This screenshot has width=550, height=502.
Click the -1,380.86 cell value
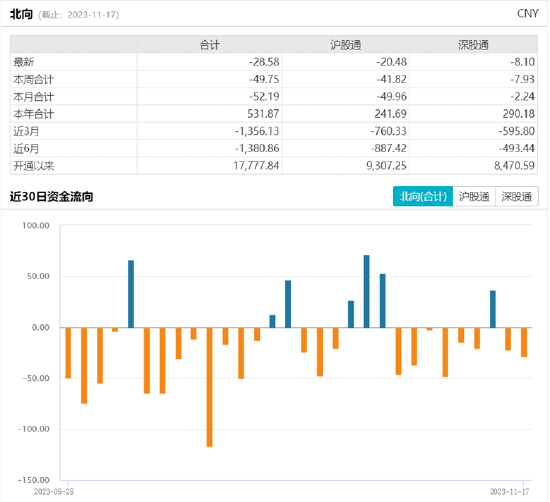click(257, 148)
